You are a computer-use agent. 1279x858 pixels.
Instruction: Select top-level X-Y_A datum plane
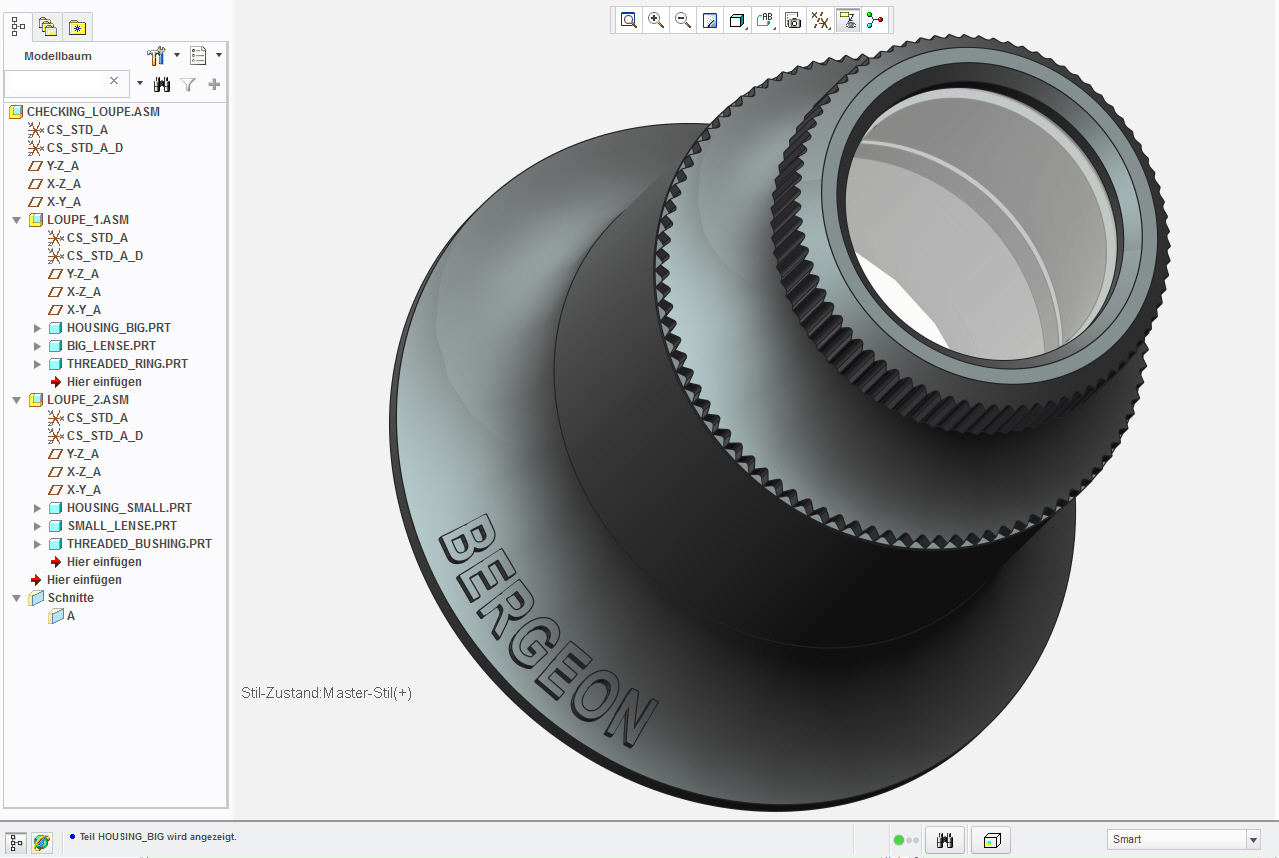click(64, 202)
